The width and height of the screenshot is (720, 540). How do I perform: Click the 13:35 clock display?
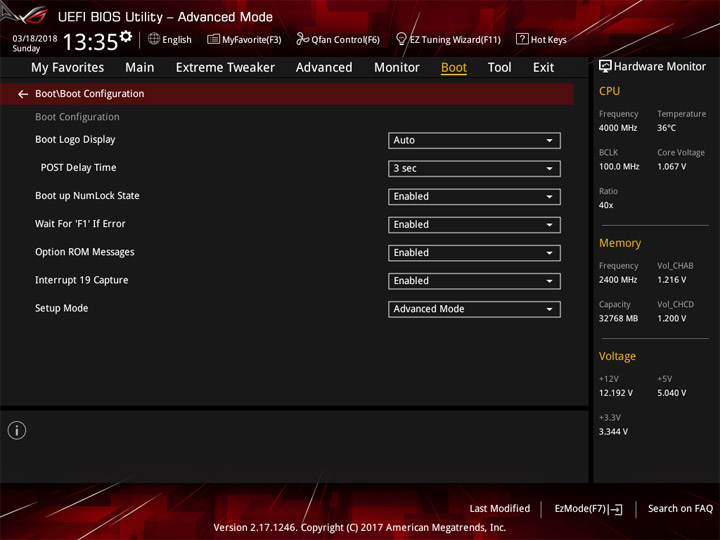coord(90,42)
